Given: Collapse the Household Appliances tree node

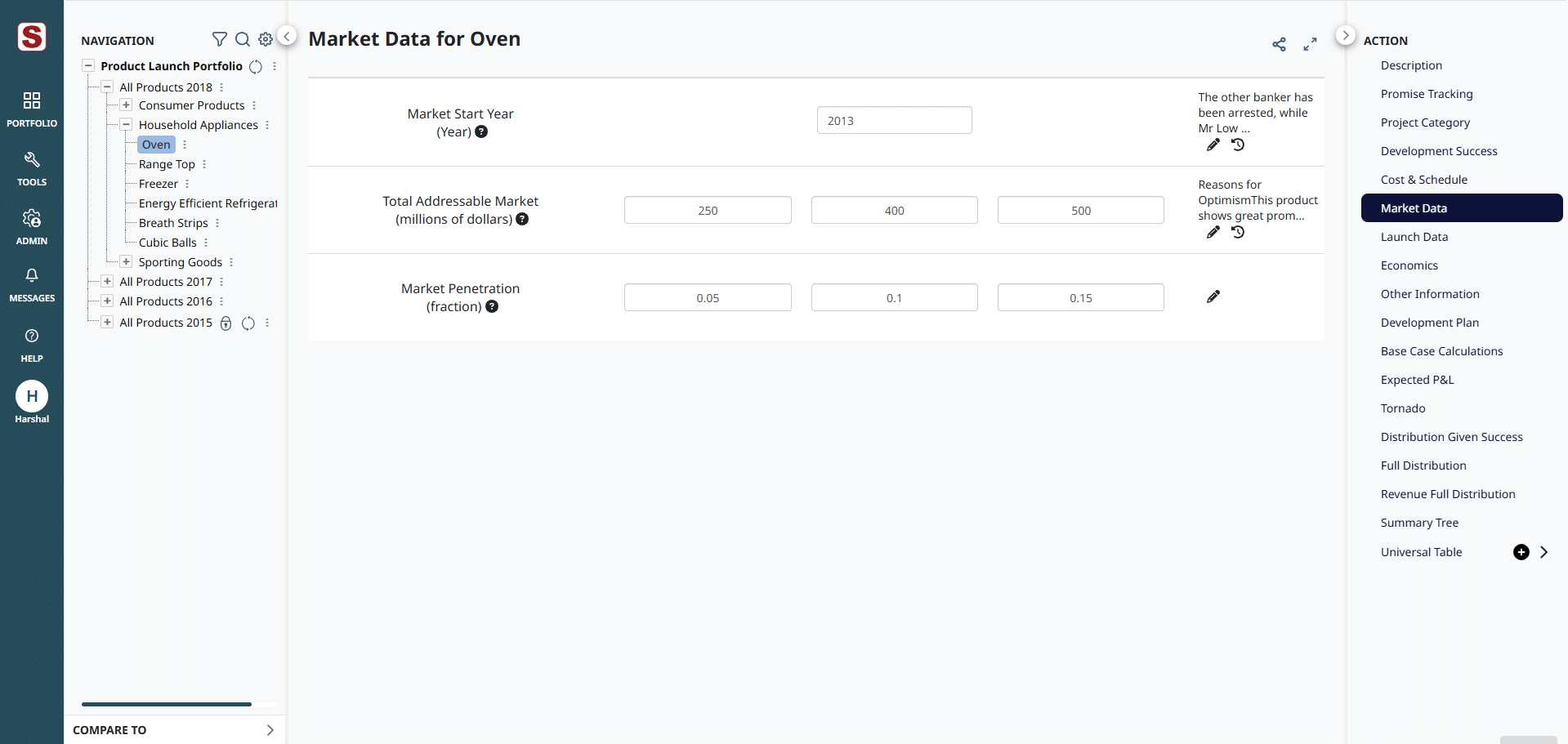Looking at the screenshot, I should (x=126, y=125).
